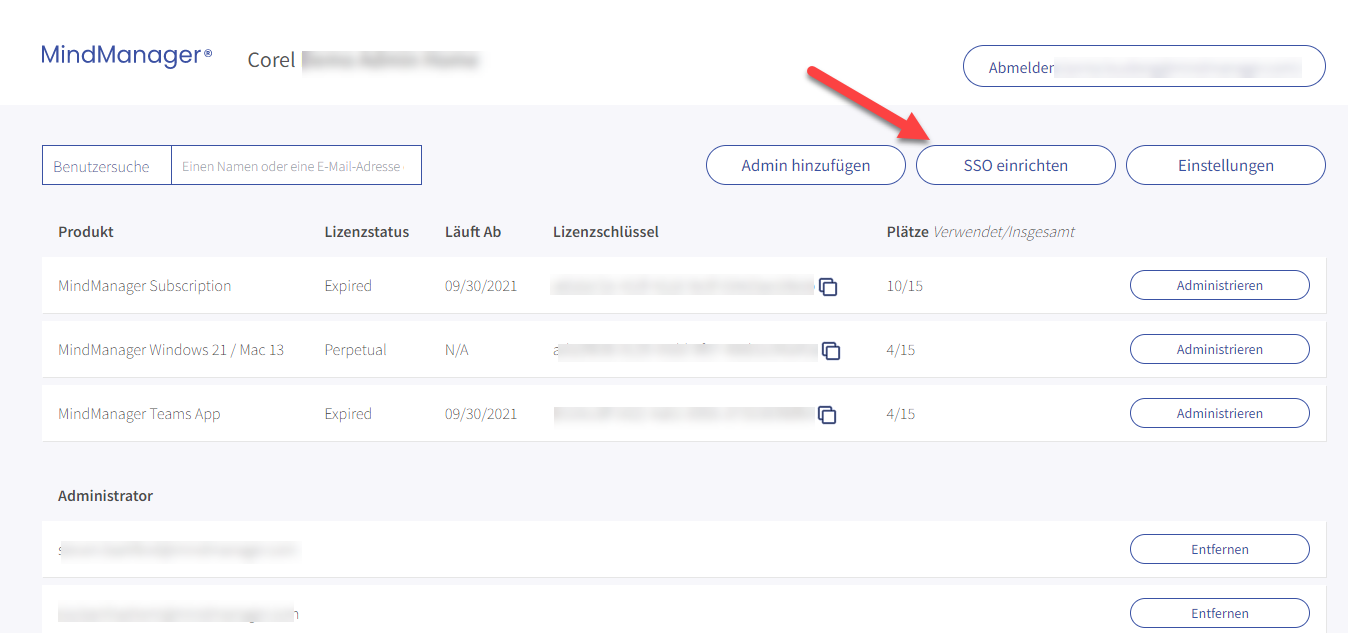Click SSO einrichten
This screenshot has width=1348, height=633.
point(1016,165)
